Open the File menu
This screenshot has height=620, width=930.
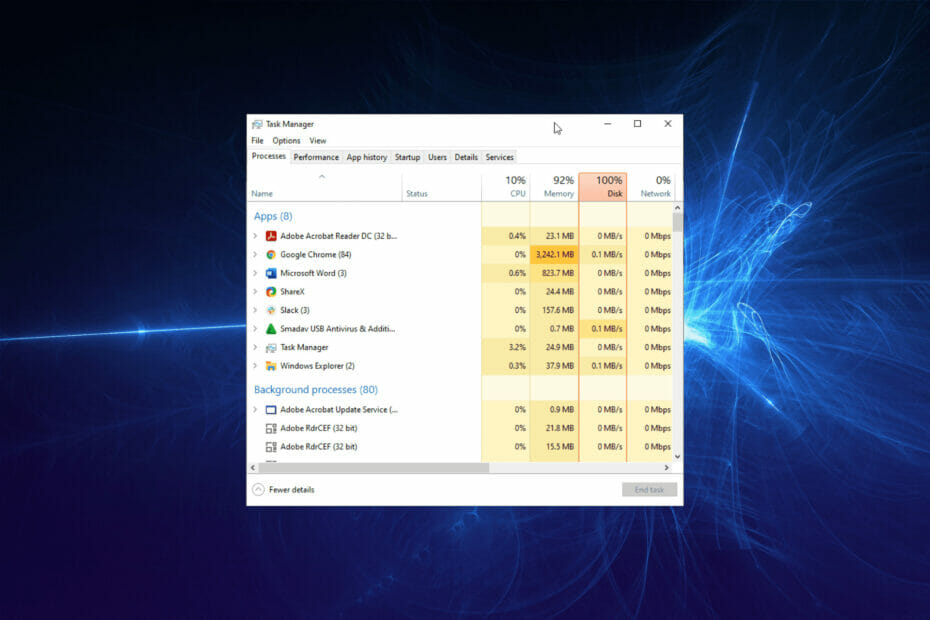tap(257, 141)
